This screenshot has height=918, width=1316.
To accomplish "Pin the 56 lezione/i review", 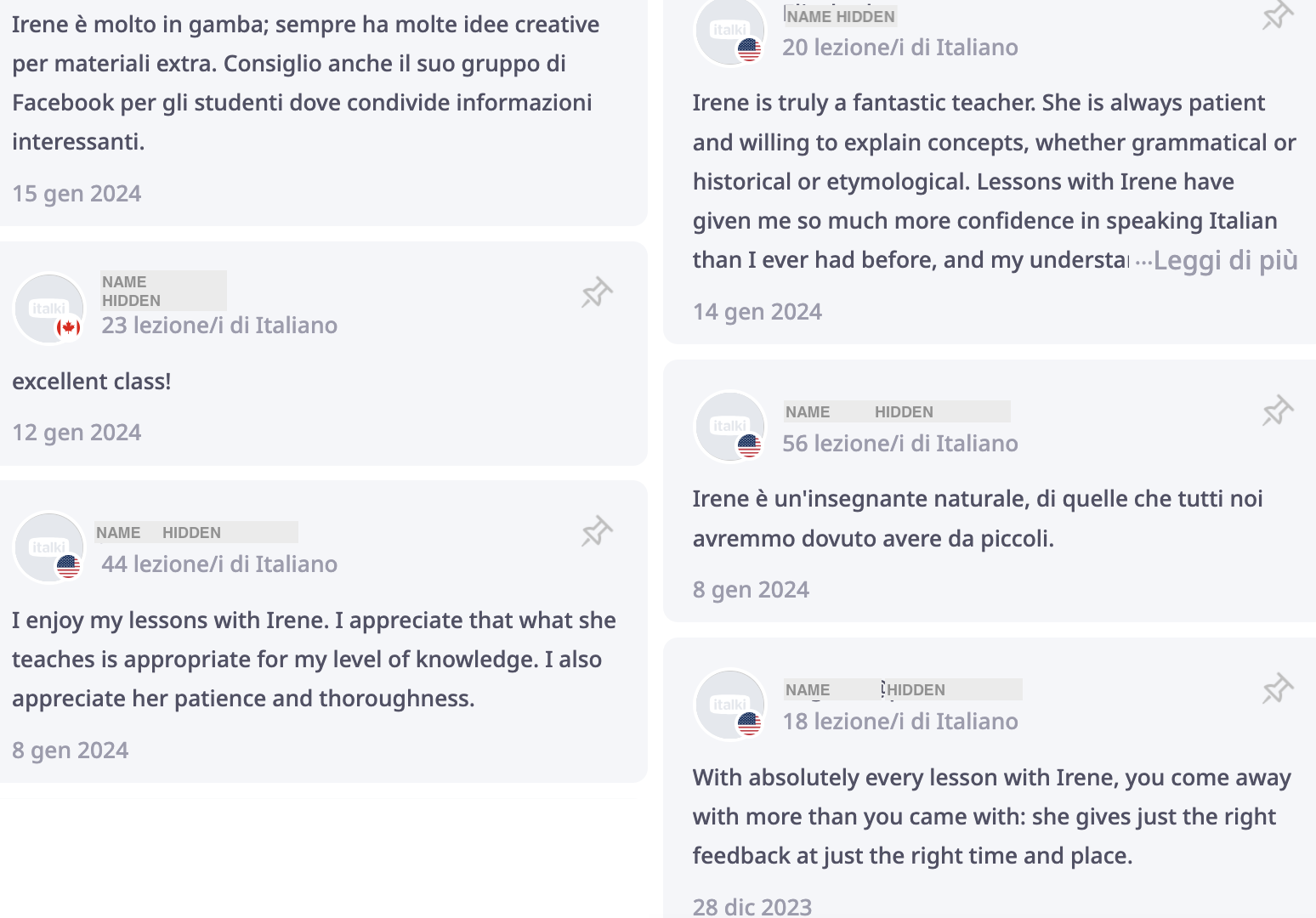I will [1278, 411].
